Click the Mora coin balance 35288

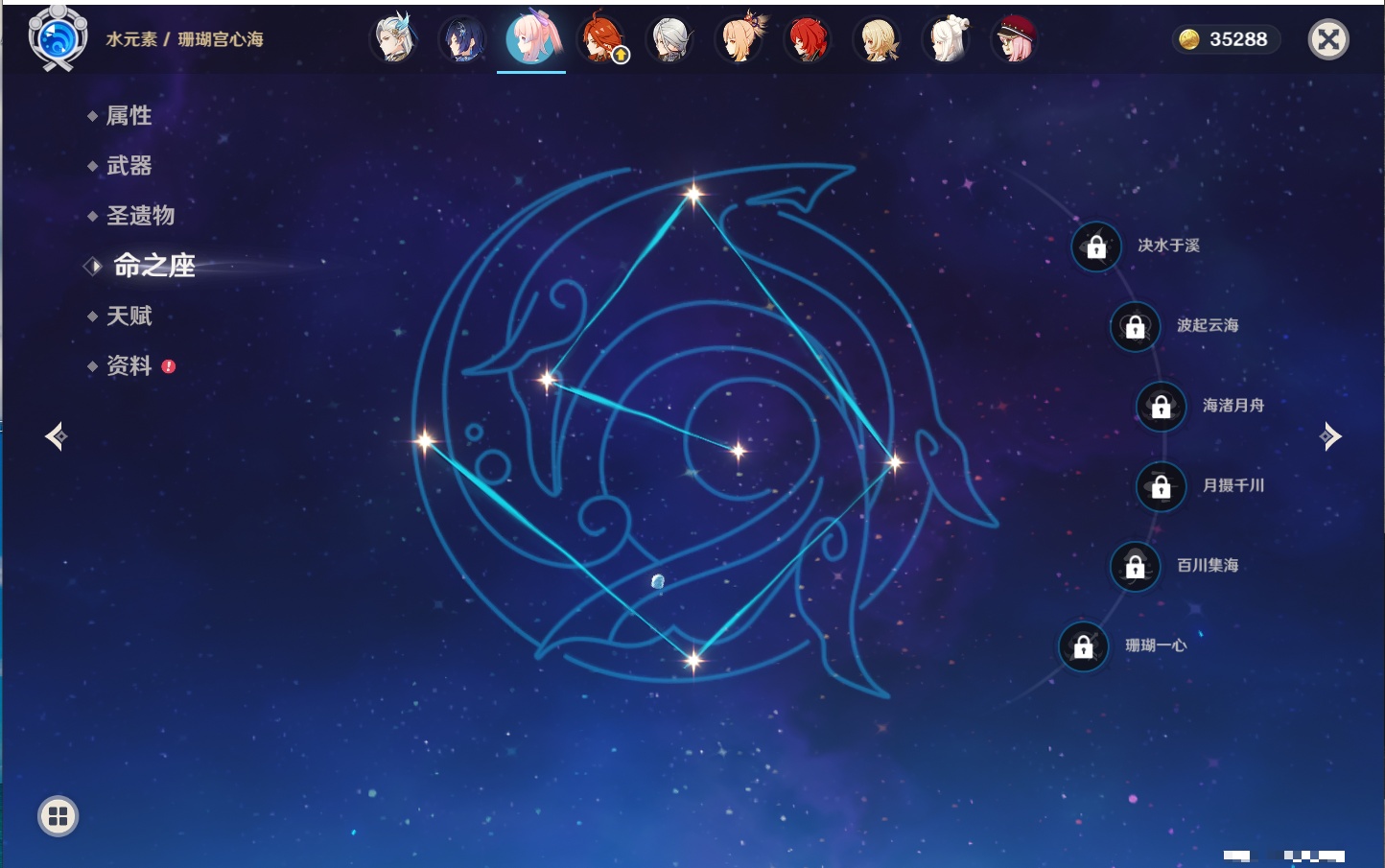tap(1226, 39)
